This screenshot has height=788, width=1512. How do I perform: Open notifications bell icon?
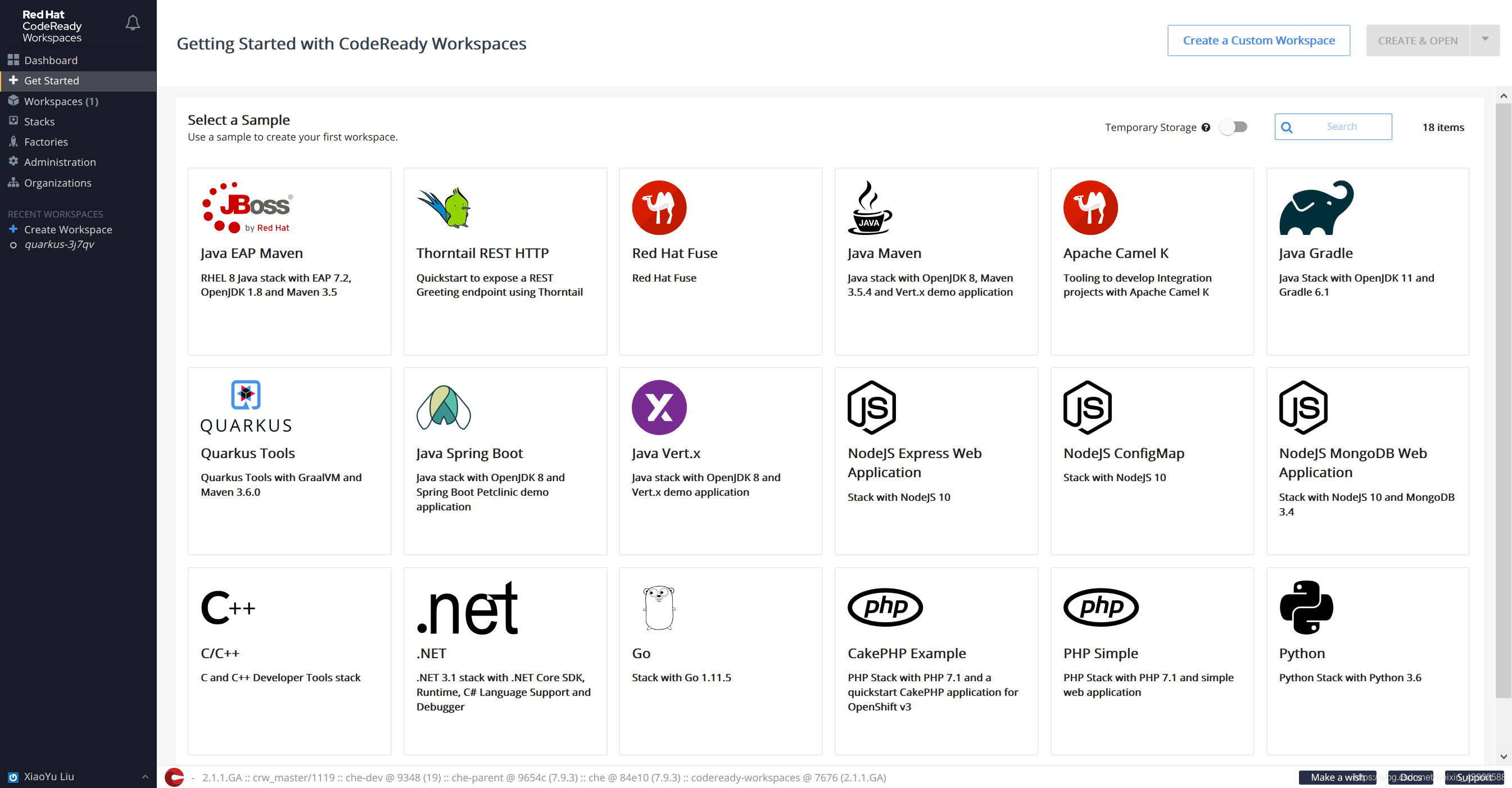coord(133,23)
